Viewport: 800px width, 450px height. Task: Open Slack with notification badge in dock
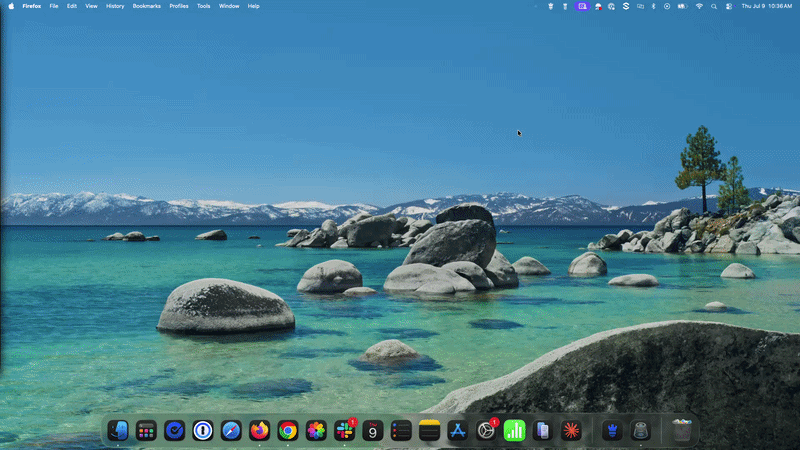coord(345,431)
